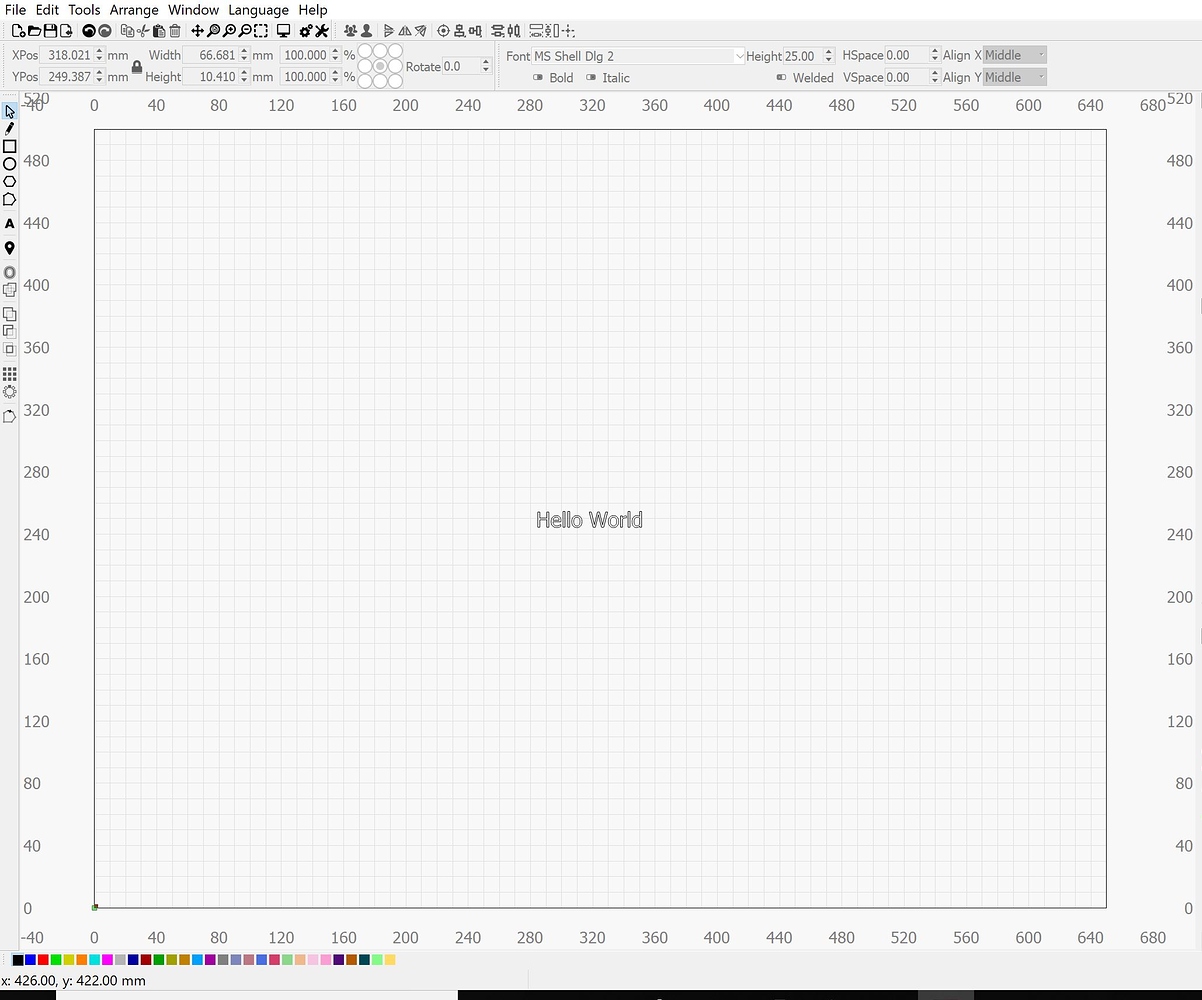The image size is (1202, 1000).
Task: Click the Hello World text on canvas
Action: point(589,520)
